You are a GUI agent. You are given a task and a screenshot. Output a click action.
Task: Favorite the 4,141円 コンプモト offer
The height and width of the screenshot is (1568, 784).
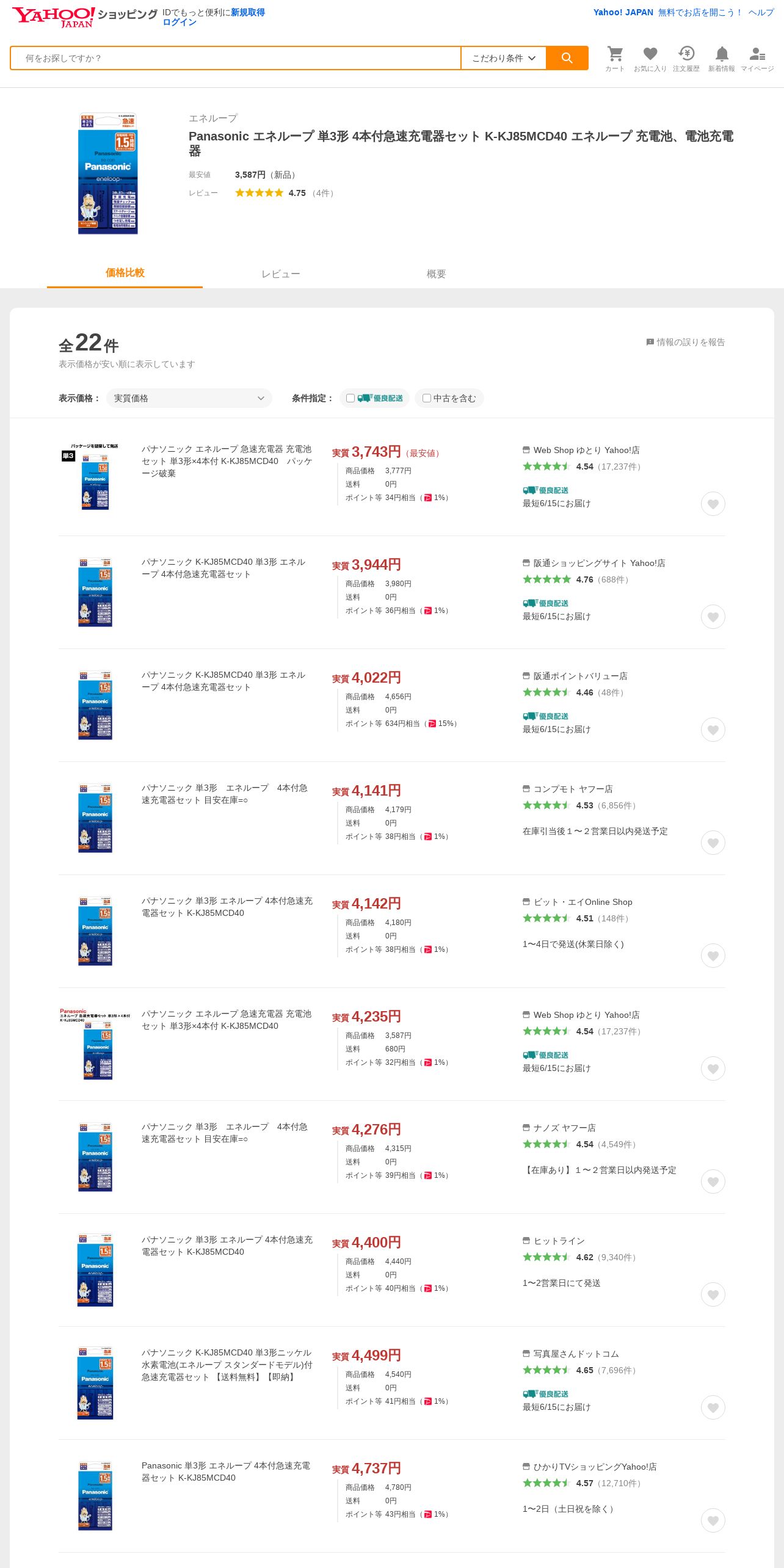[713, 843]
